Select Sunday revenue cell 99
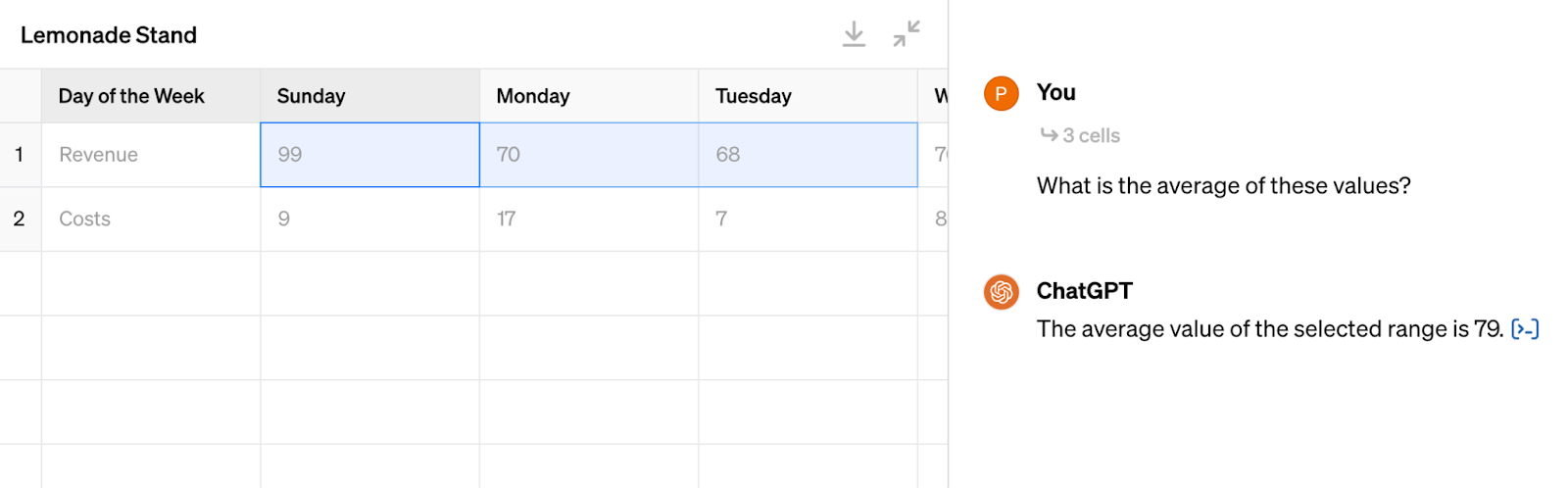This screenshot has width=1568, height=488. pyautogui.click(x=370, y=155)
